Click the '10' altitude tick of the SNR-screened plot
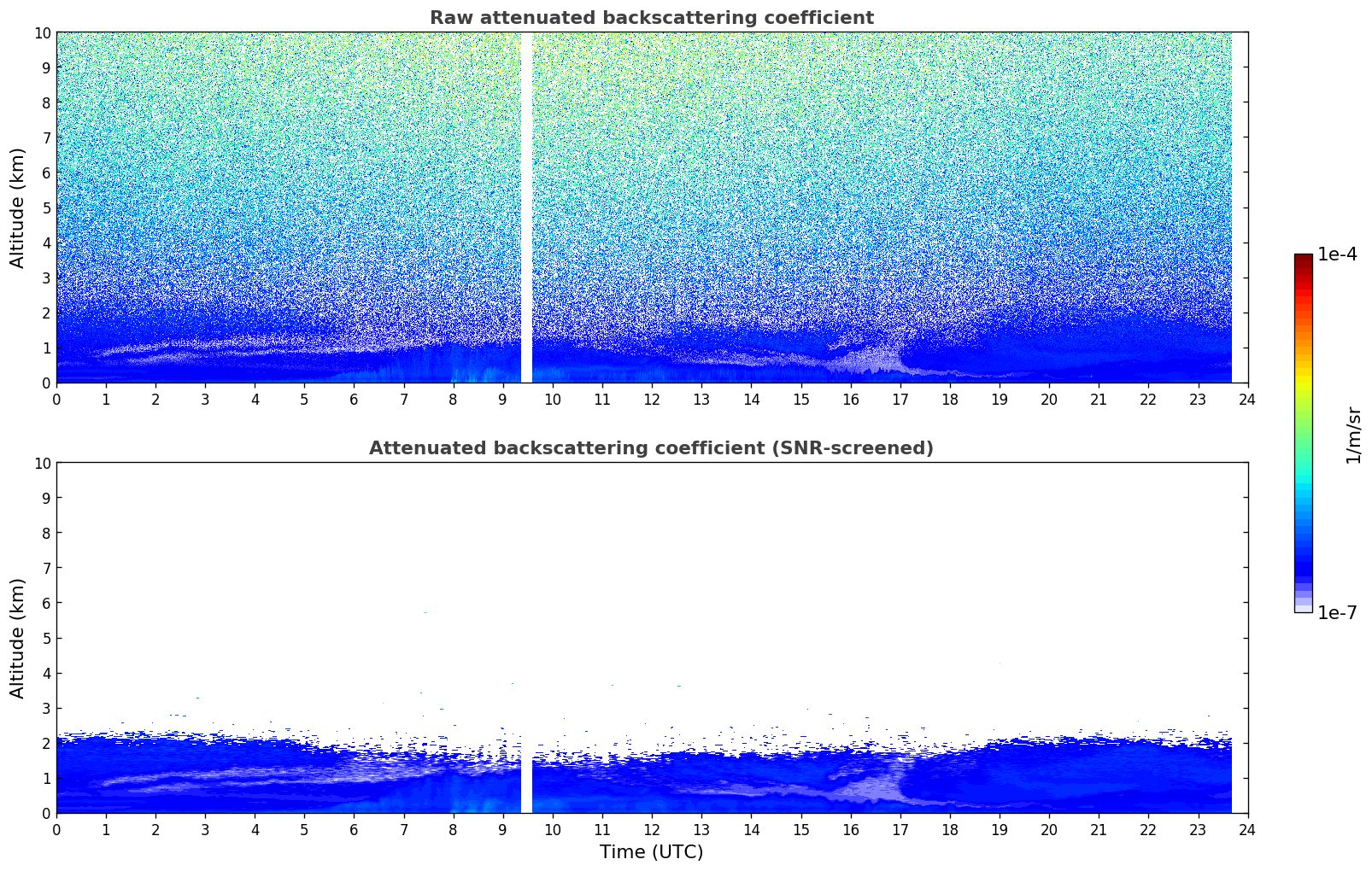This screenshot has width=1372, height=871. 43,463
